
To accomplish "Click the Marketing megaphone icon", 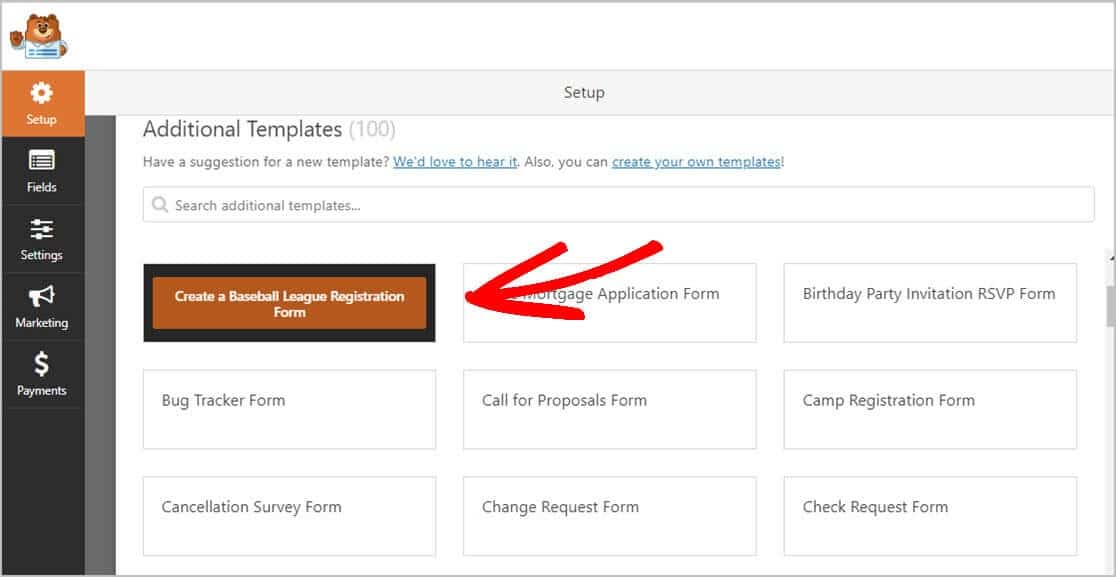I will (41, 297).
